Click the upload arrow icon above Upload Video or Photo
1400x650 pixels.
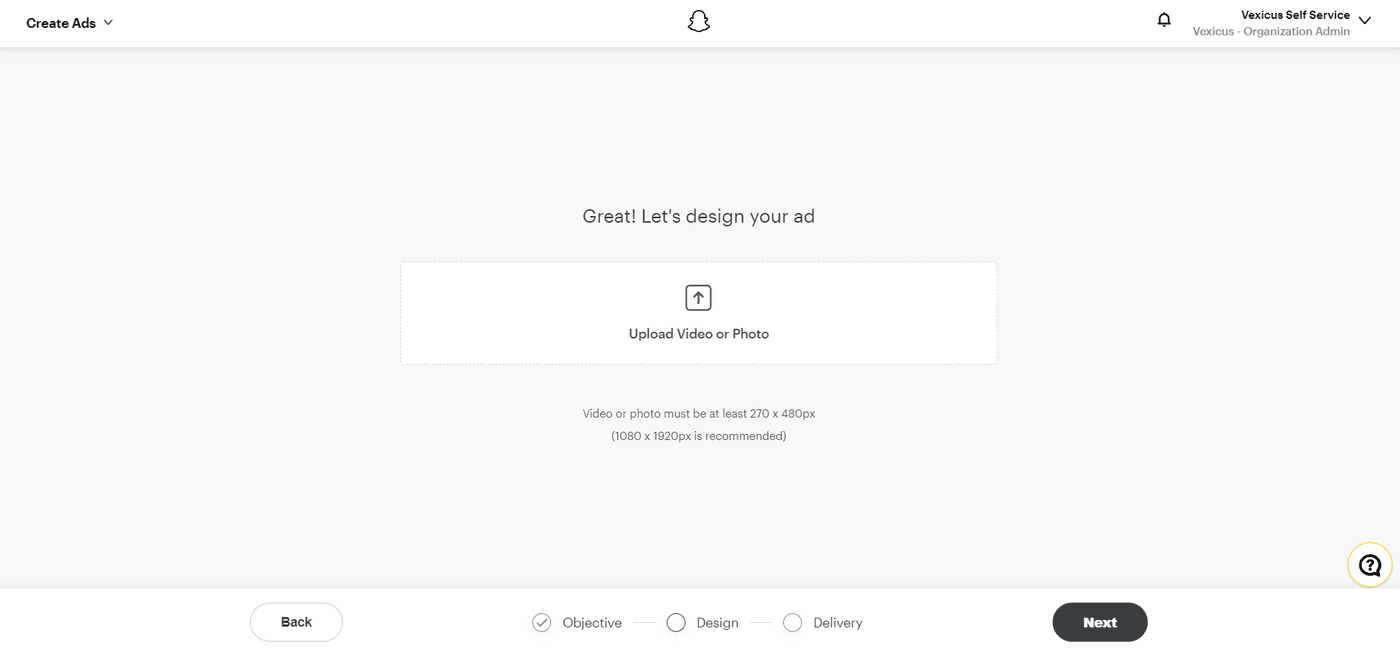tap(697, 297)
